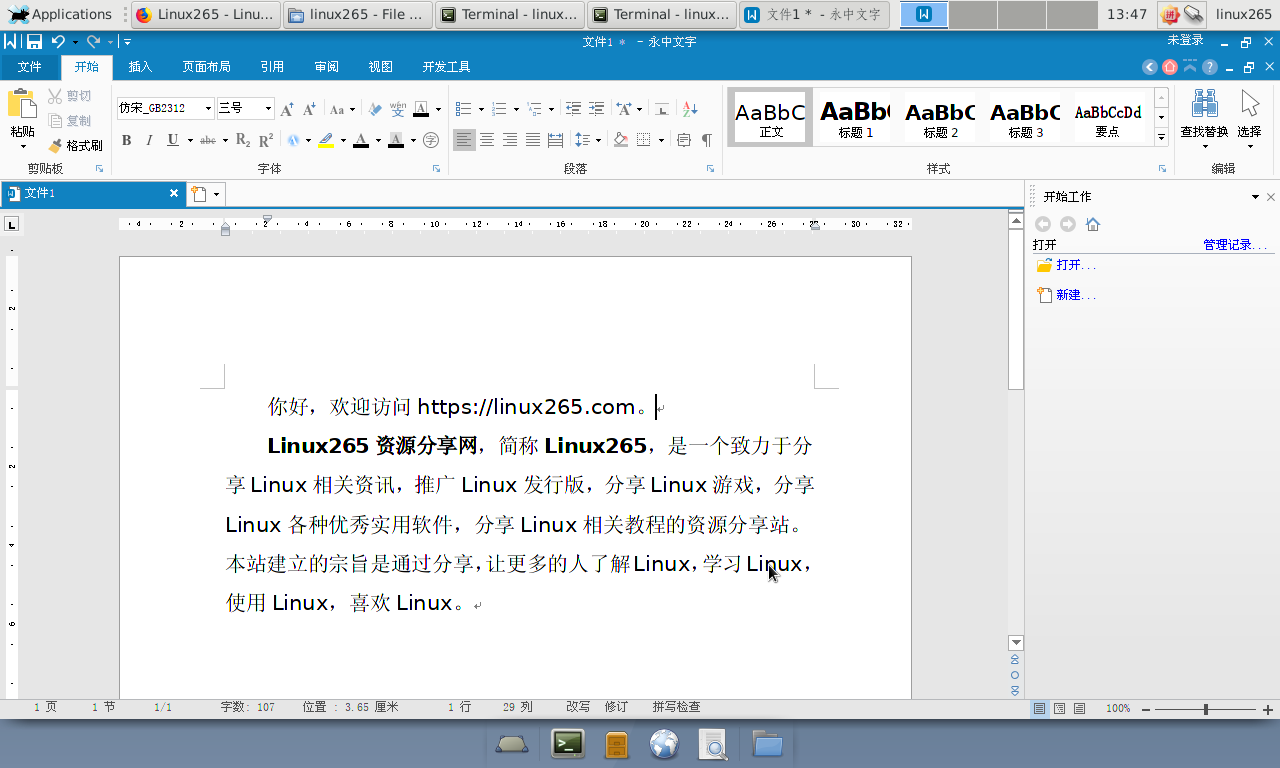Screen dimensions: 1280x768
Task: Open the 文件 menu
Action: [30, 67]
